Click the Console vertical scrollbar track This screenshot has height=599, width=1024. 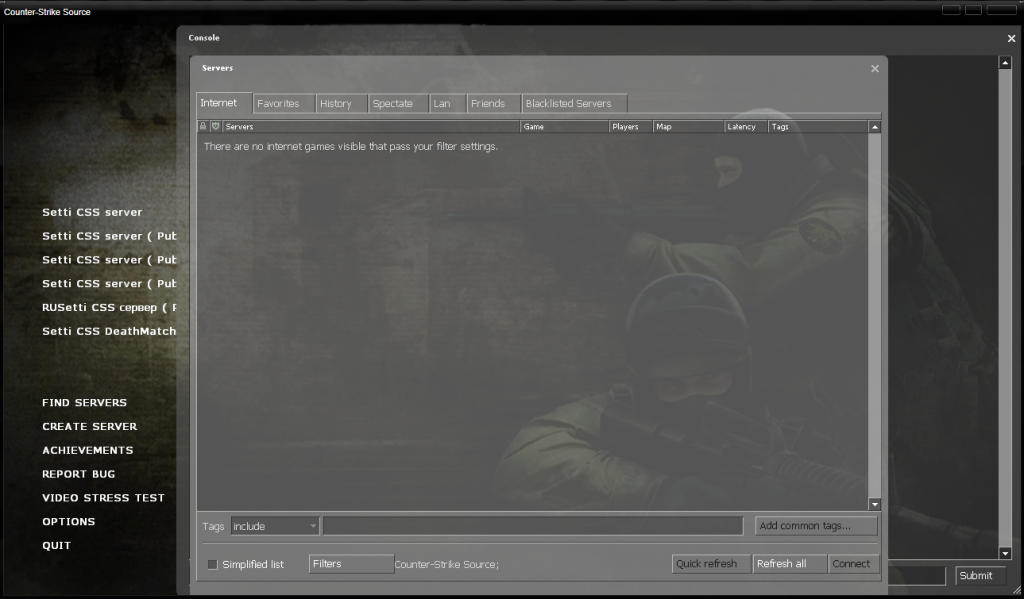tap(1005, 307)
